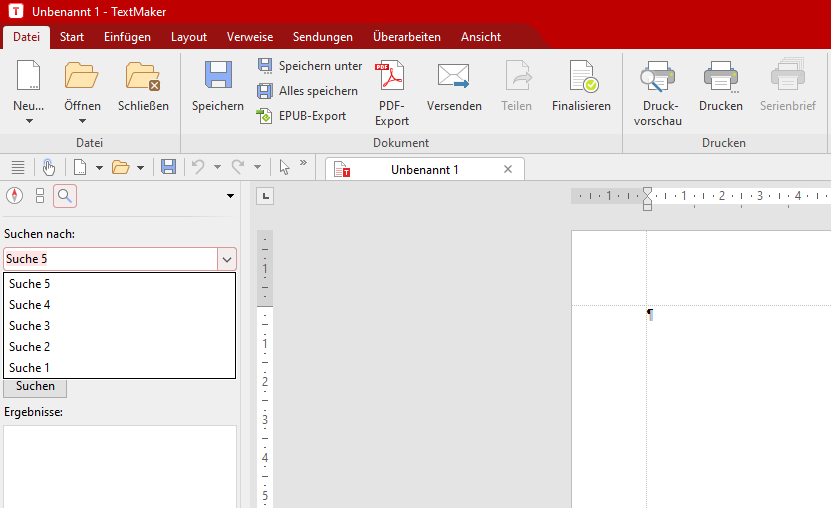The width and height of the screenshot is (831, 508).
Task: Click the page thumbnails icon in sidebar
Action: tap(40, 196)
